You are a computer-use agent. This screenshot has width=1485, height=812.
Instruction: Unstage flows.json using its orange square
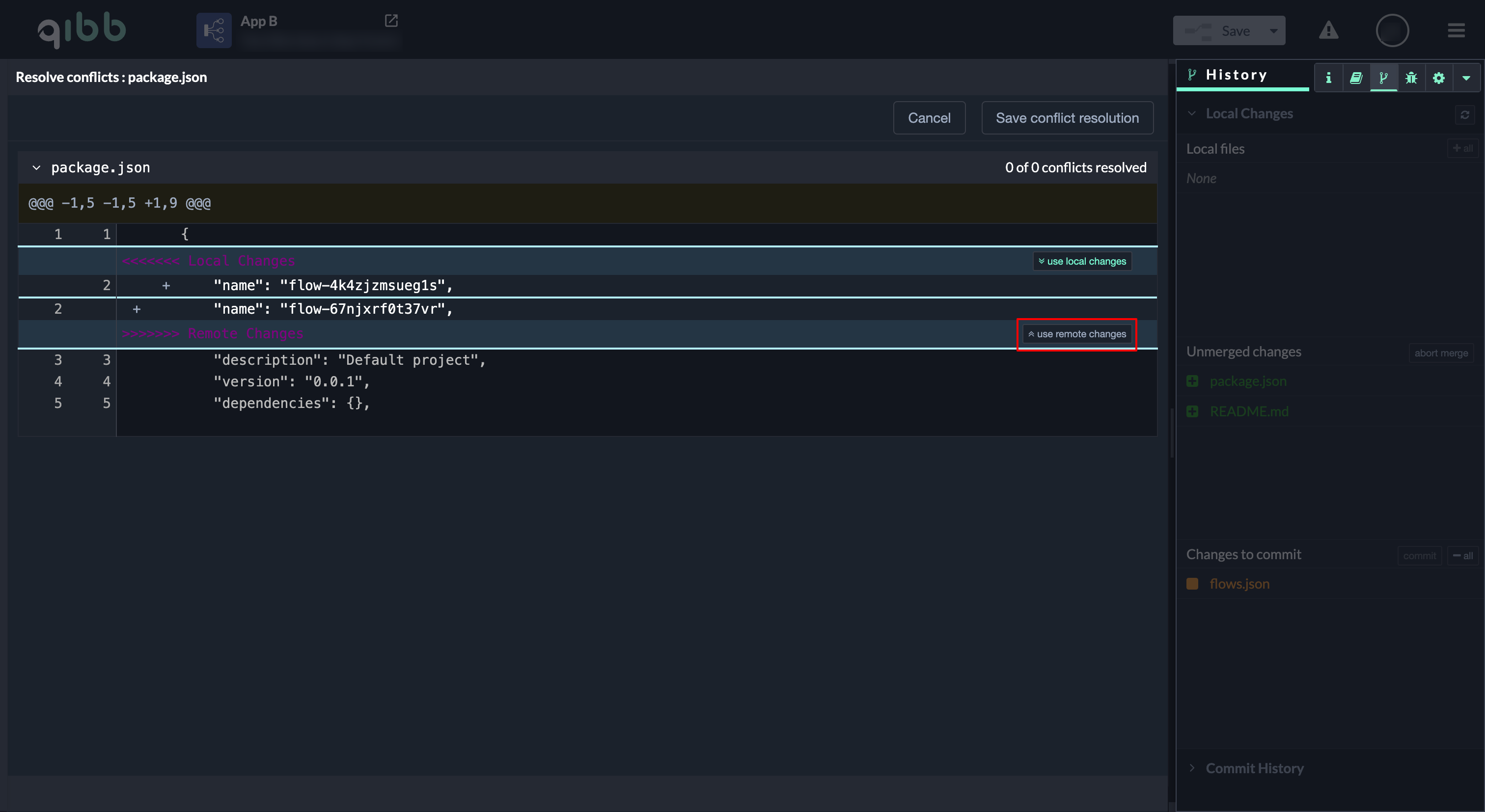pyautogui.click(x=1192, y=584)
